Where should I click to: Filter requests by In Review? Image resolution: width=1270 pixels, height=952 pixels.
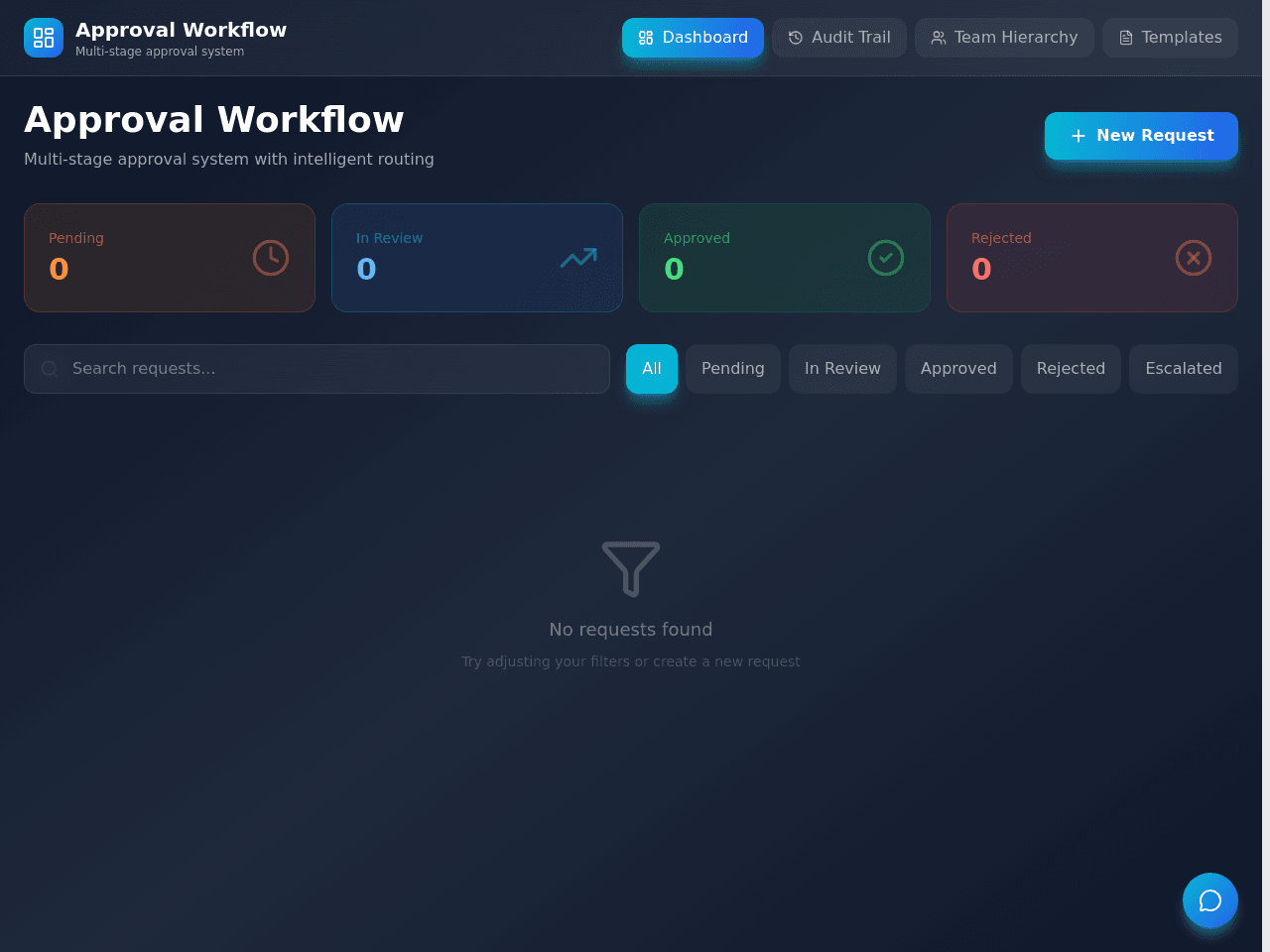tap(842, 369)
